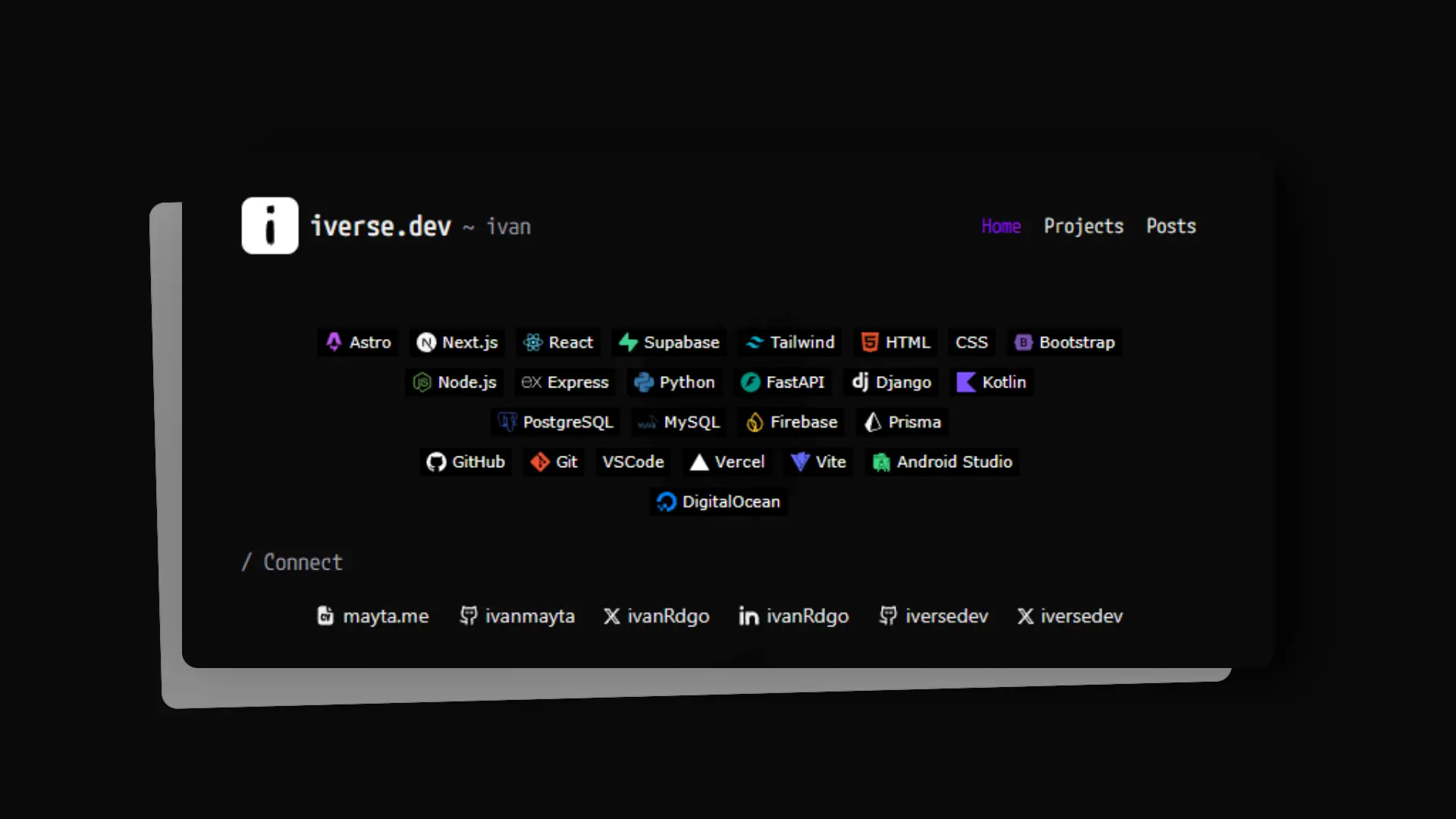Open the Home nav link
The image size is (1456, 819).
point(1001,226)
